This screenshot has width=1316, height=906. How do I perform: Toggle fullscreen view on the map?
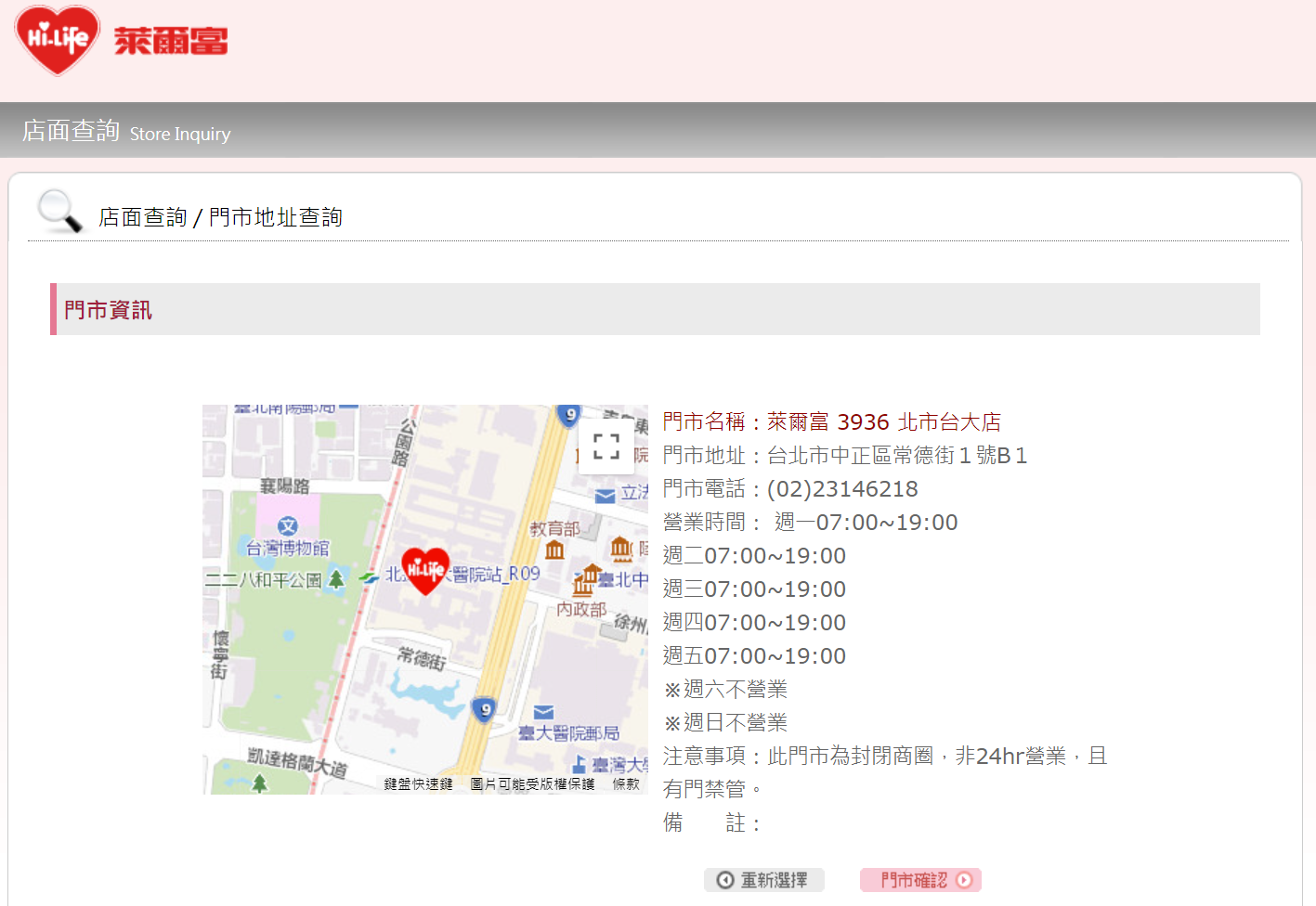point(606,447)
